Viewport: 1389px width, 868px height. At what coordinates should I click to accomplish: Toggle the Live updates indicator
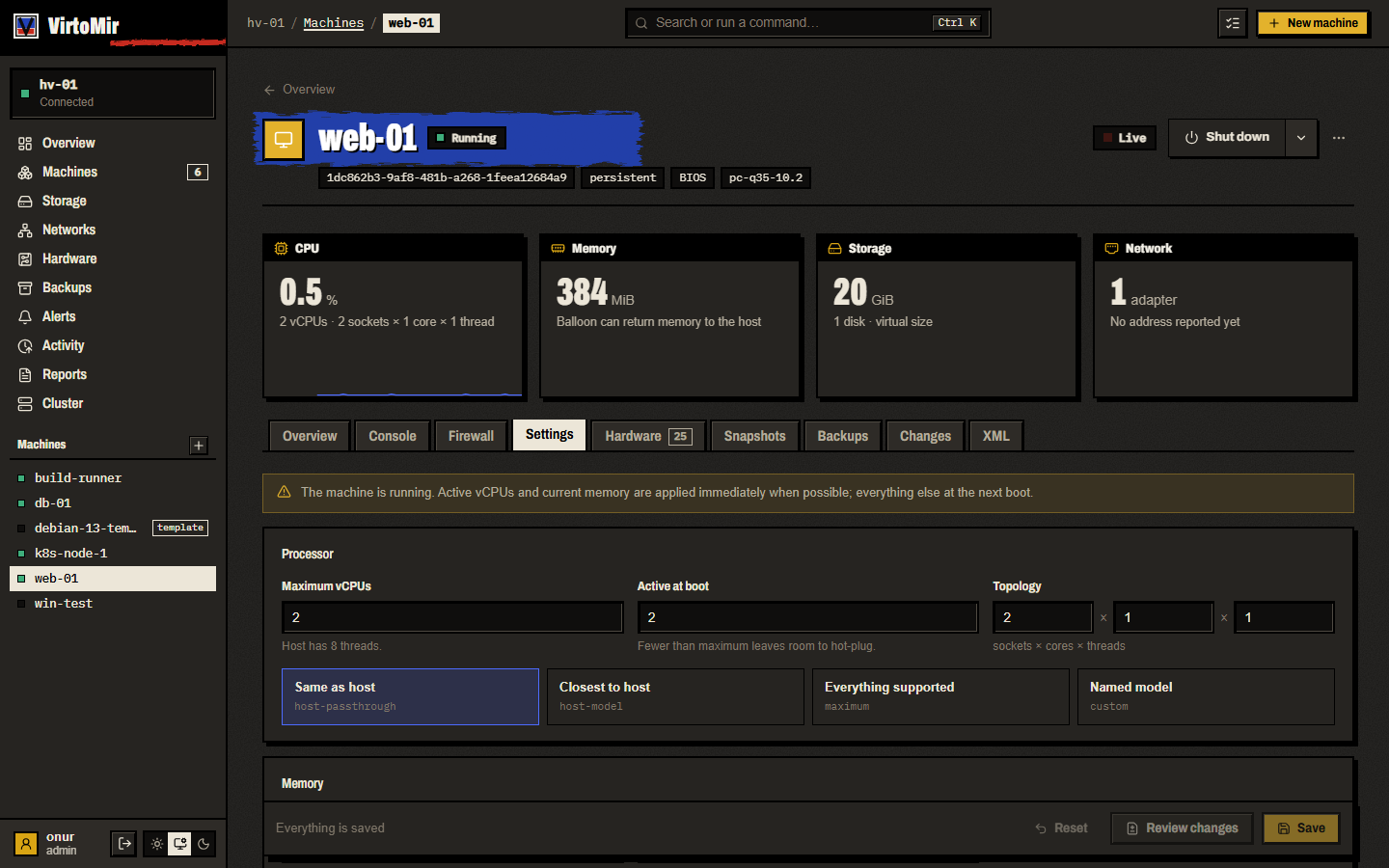click(x=1125, y=138)
